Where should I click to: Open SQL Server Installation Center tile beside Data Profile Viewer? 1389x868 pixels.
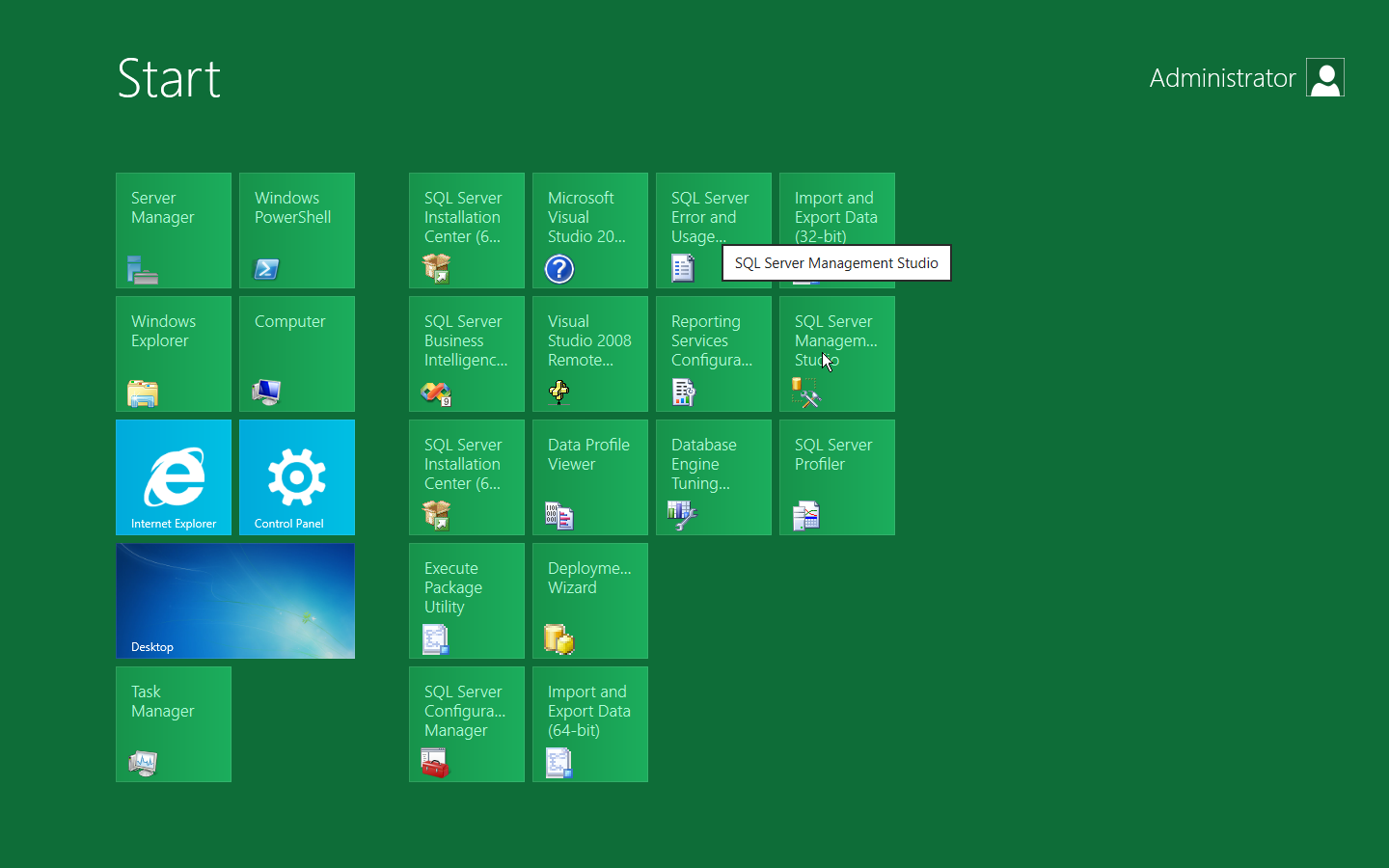467,477
